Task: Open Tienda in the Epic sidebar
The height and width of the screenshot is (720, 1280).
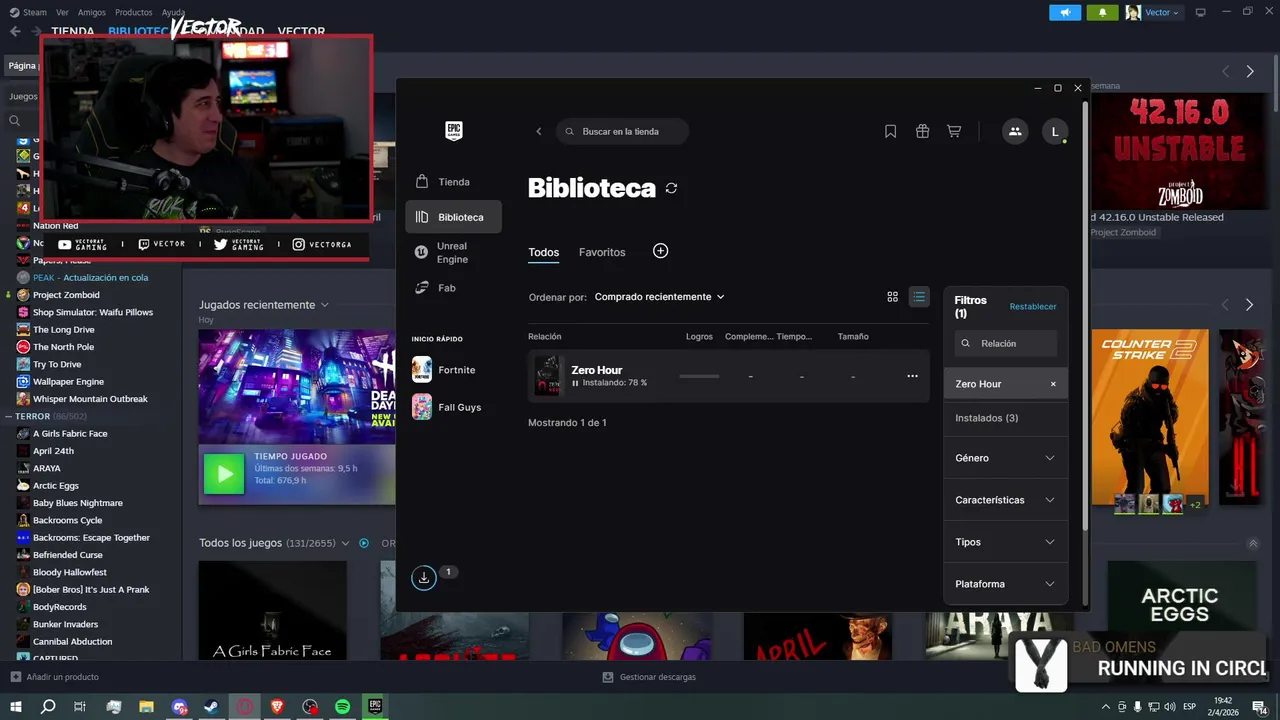Action: pyautogui.click(x=453, y=182)
